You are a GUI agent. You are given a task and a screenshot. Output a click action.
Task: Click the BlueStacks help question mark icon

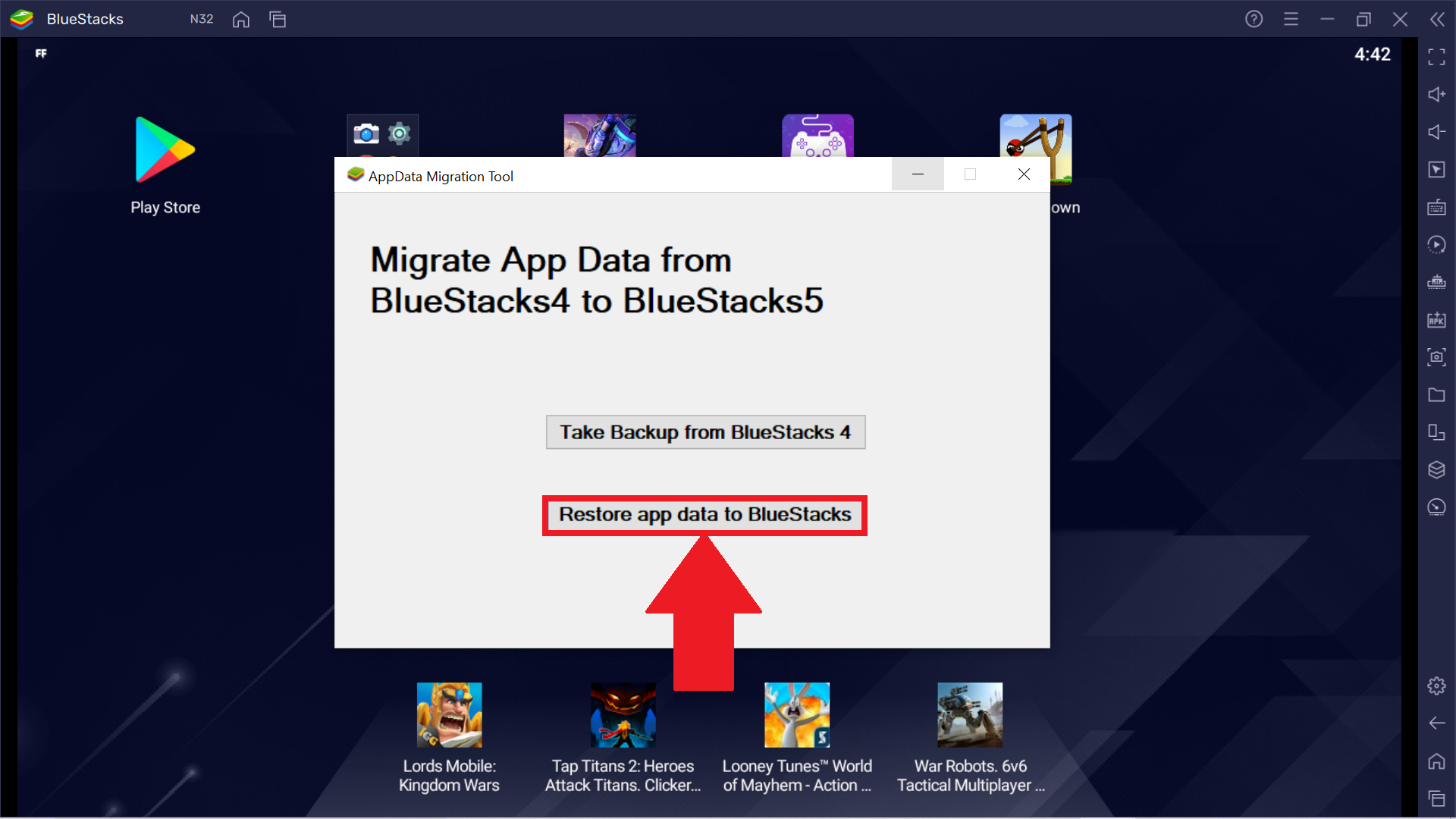pos(1254,18)
